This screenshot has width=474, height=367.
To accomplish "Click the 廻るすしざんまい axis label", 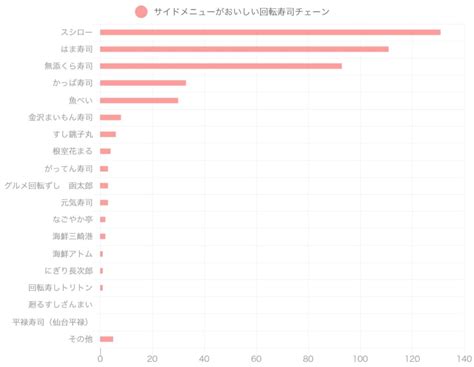I will 60,305.
